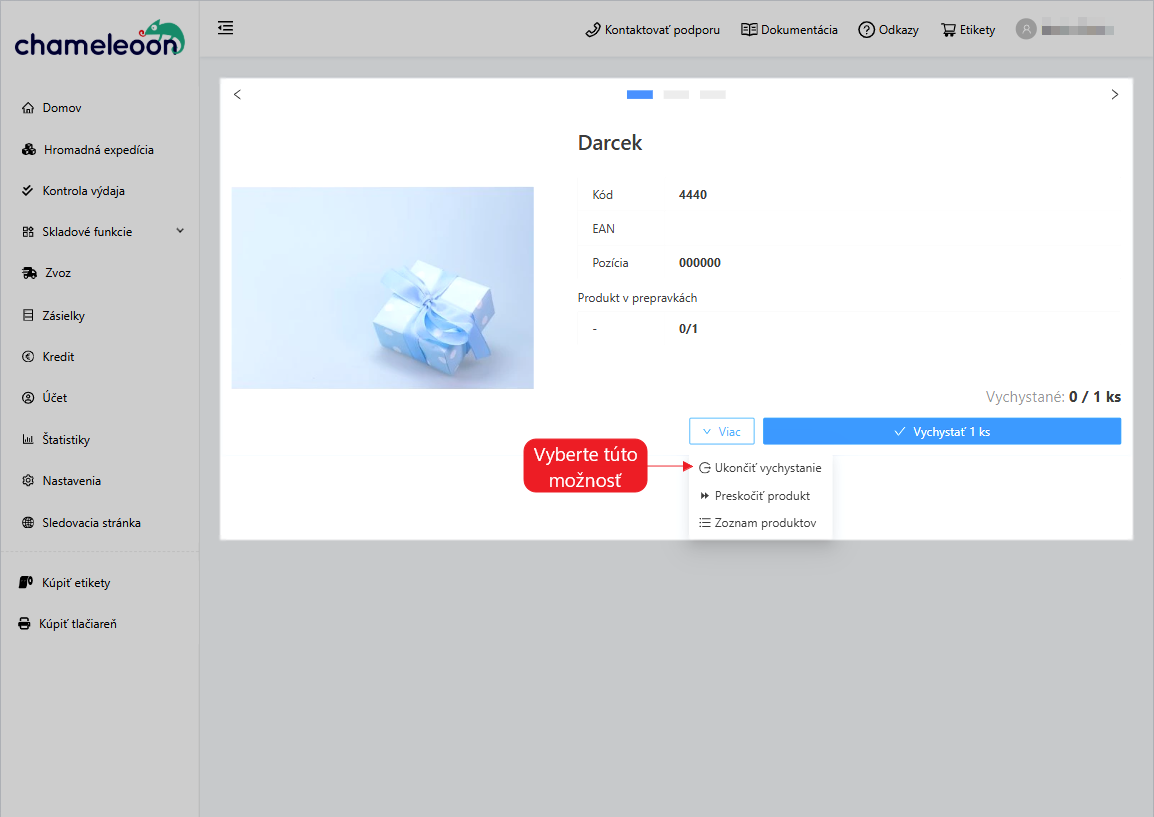Go to previous slide with left arrow
1154x817 pixels.
(237, 95)
